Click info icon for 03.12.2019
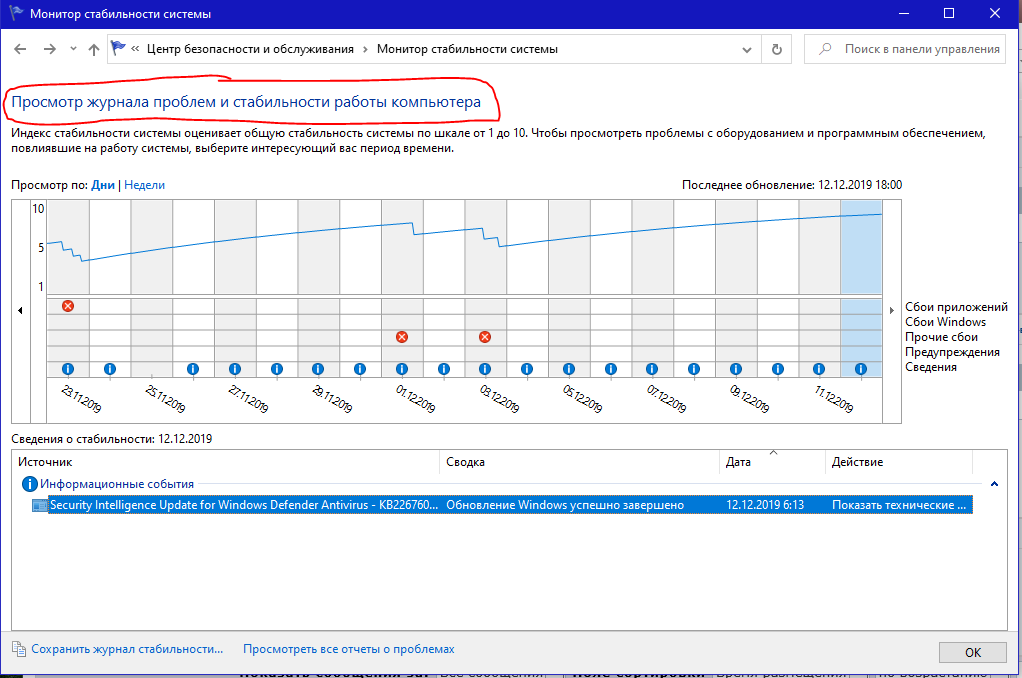This screenshot has height=678, width=1022. (x=485, y=369)
